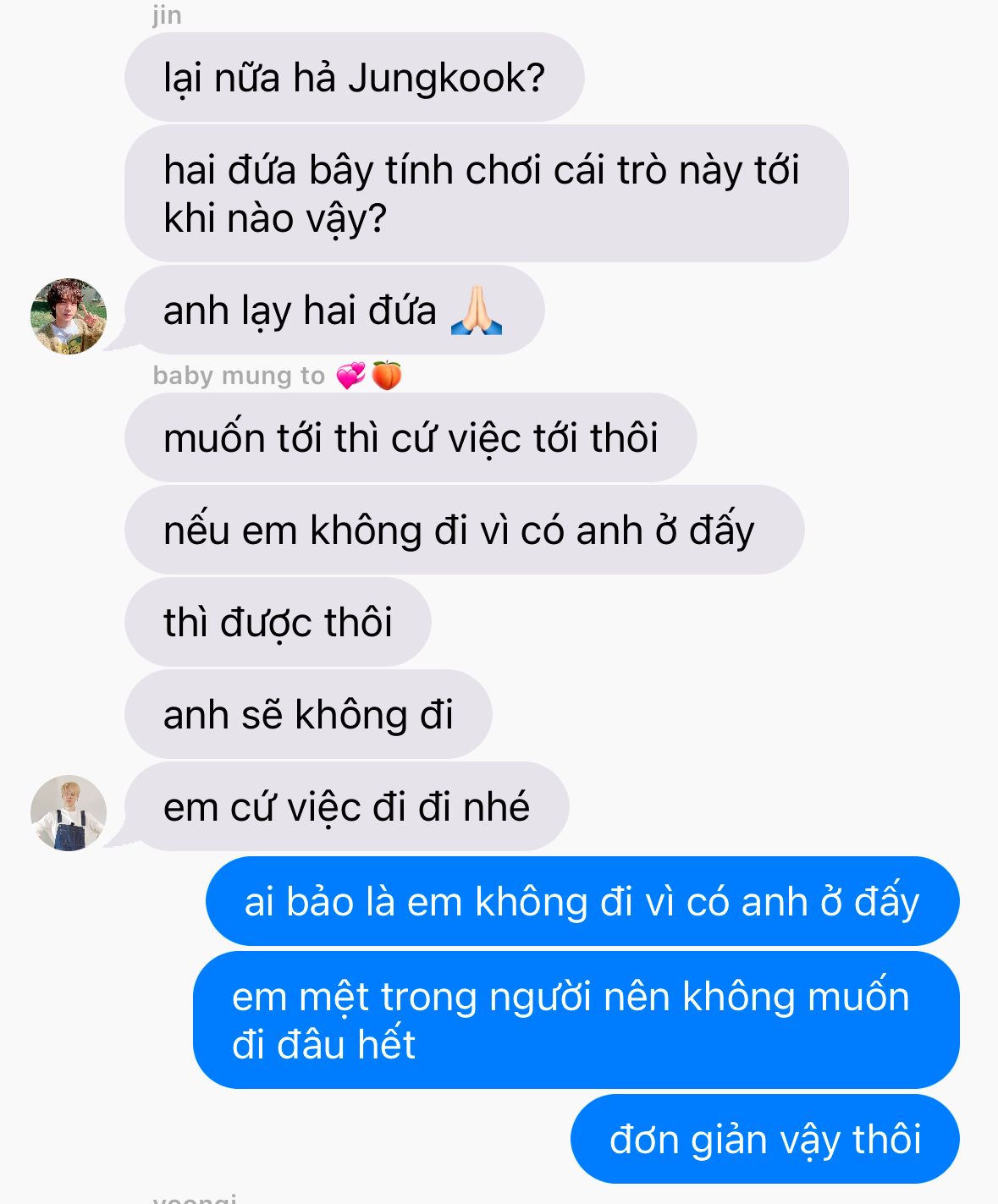Tap sender name 'baby mung to'
The height and width of the screenshot is (1204, 998).
tap(239, 376)
